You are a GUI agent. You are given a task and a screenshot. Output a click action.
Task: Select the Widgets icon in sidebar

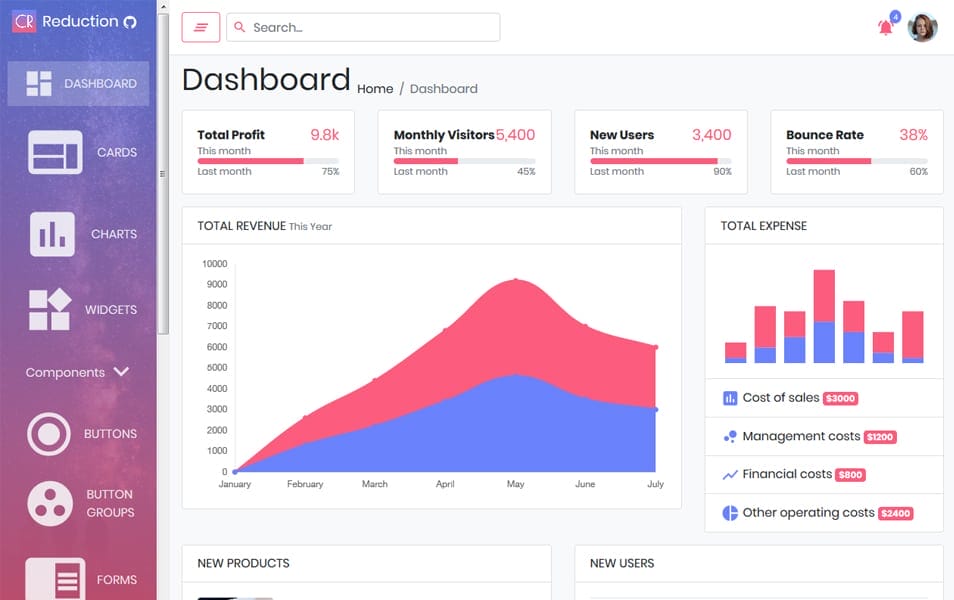pos(49,310)
